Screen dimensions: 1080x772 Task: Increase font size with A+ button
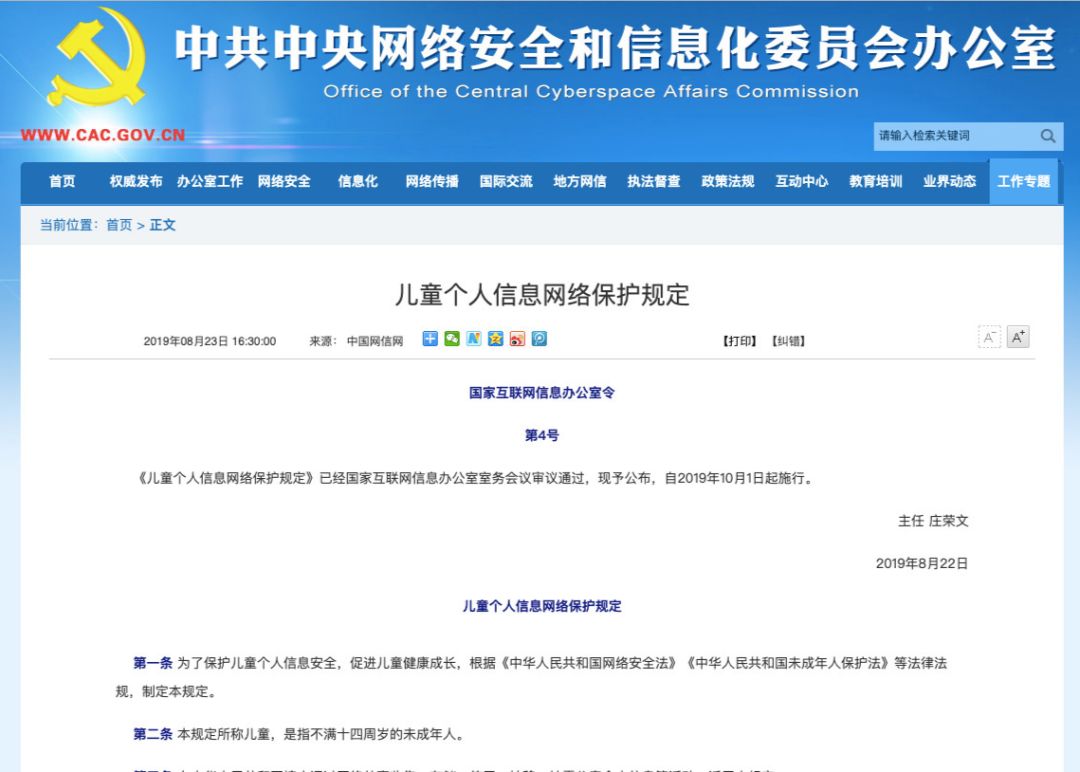tap(1018, 337)
